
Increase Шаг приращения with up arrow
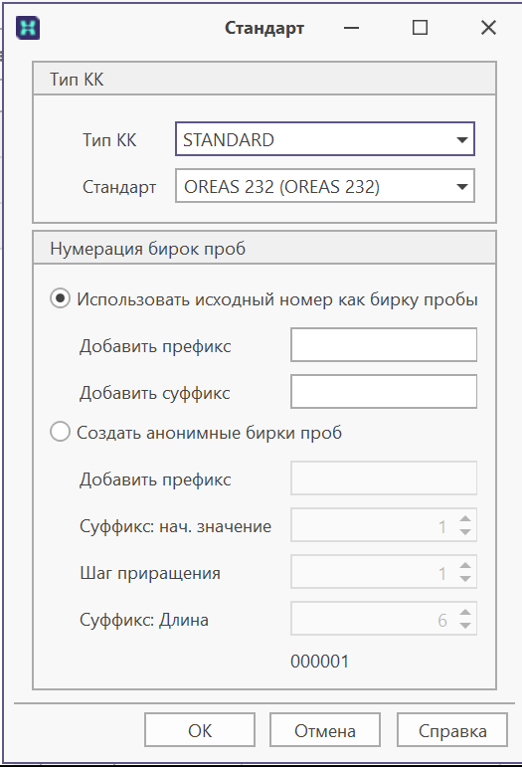point(465,565)
